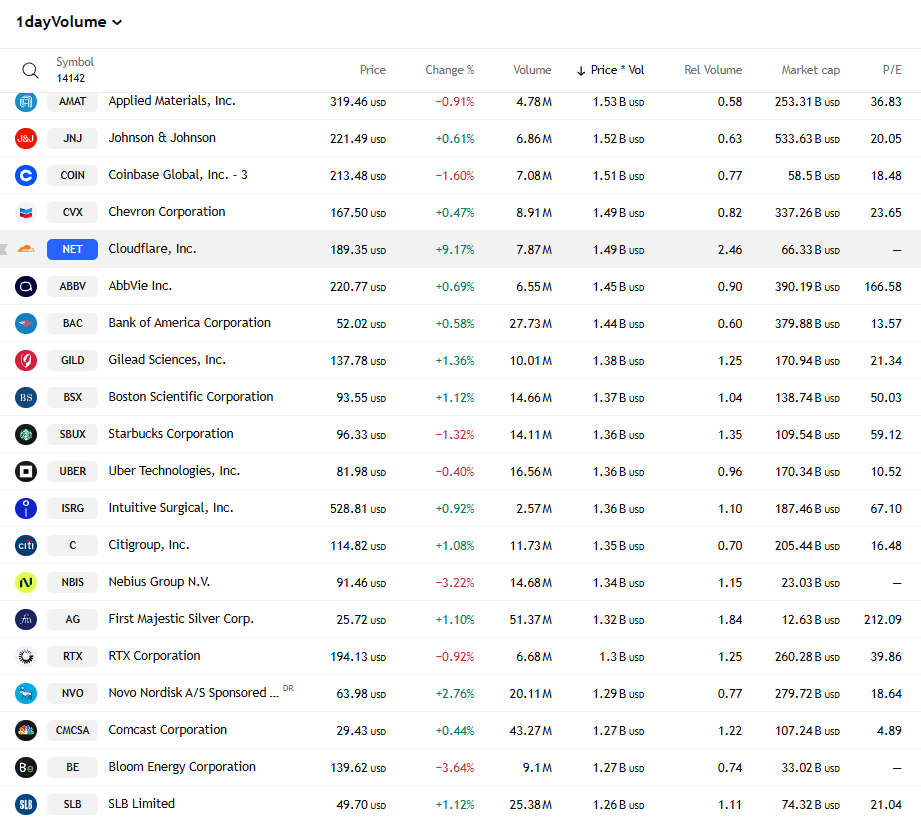Screen dimensions: 921x821
Task: Click the Johnson & Johnson logo icon
Action: coord(26,139)
